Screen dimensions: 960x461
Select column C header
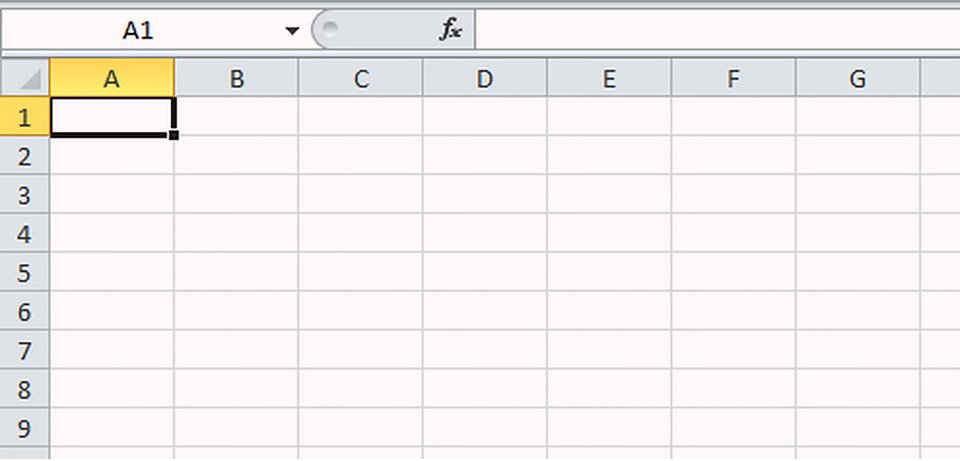[361, 78]
